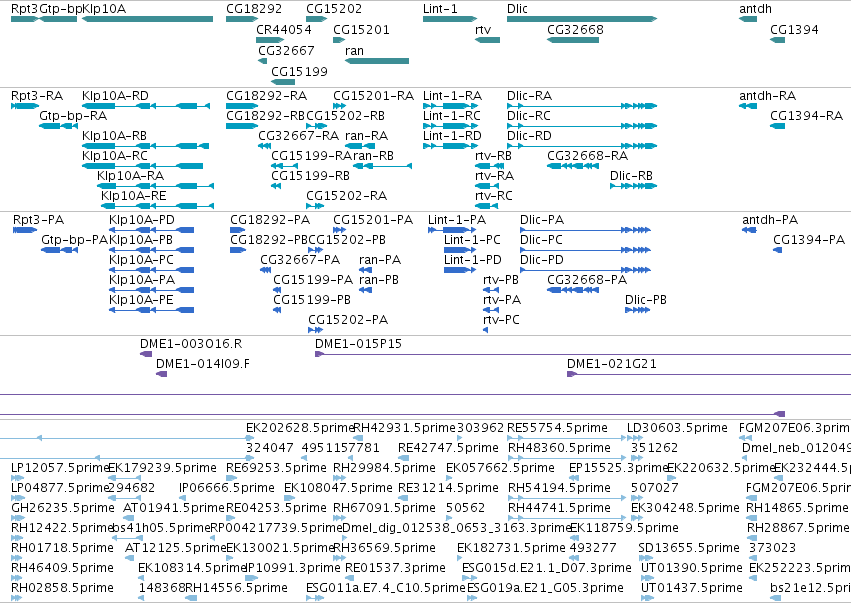Select the CG15201-RA transcript label
This screenshot has height=603, width=851.
pos(373,96)
